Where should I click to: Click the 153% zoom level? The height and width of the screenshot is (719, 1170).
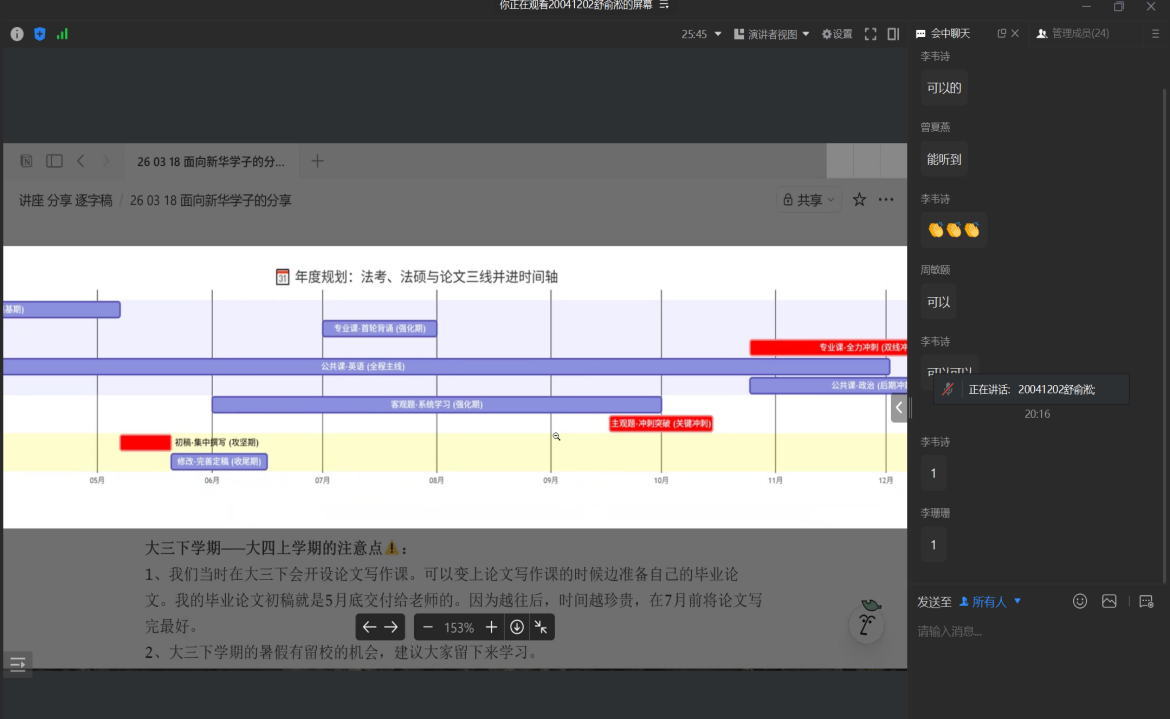pos(459,627)
